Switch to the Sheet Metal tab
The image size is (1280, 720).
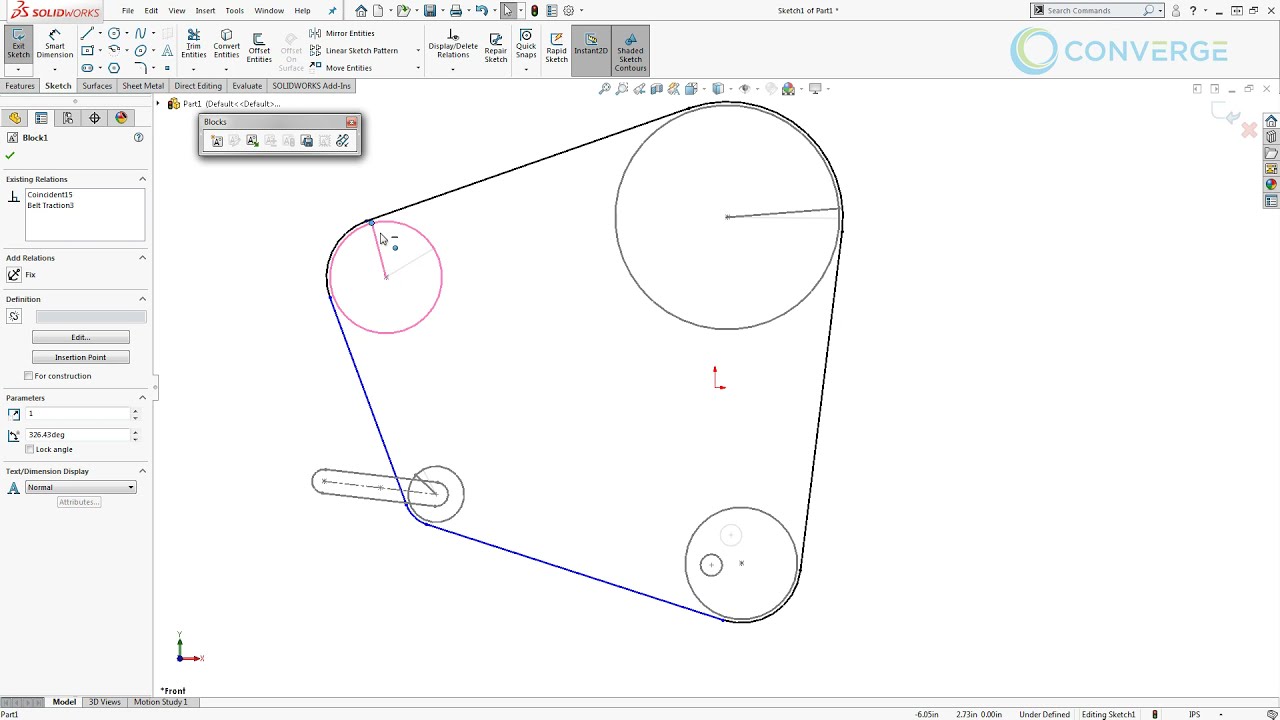(x=143, y=86)
